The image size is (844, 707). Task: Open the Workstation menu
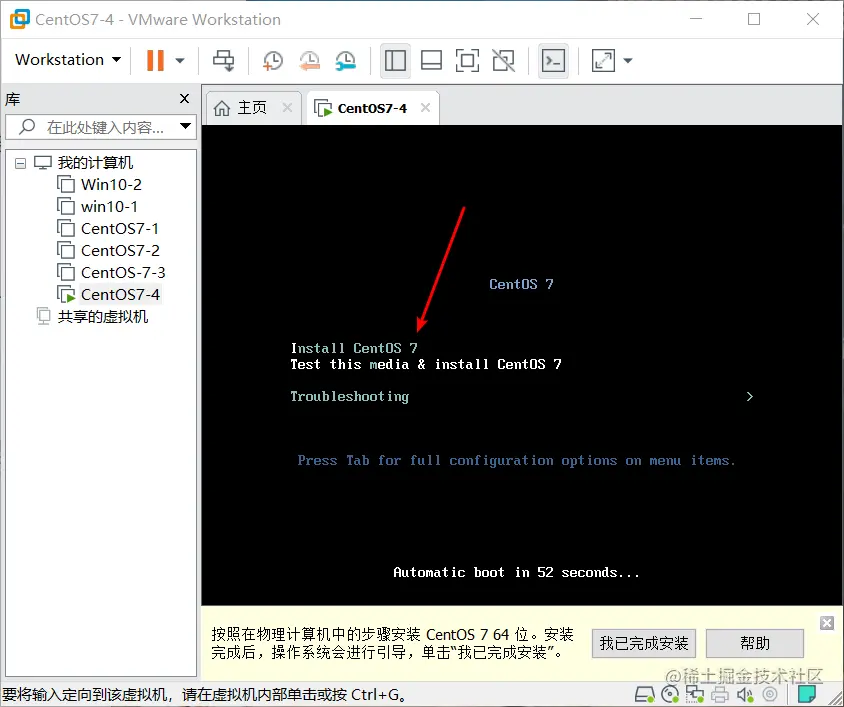[68, 60]
